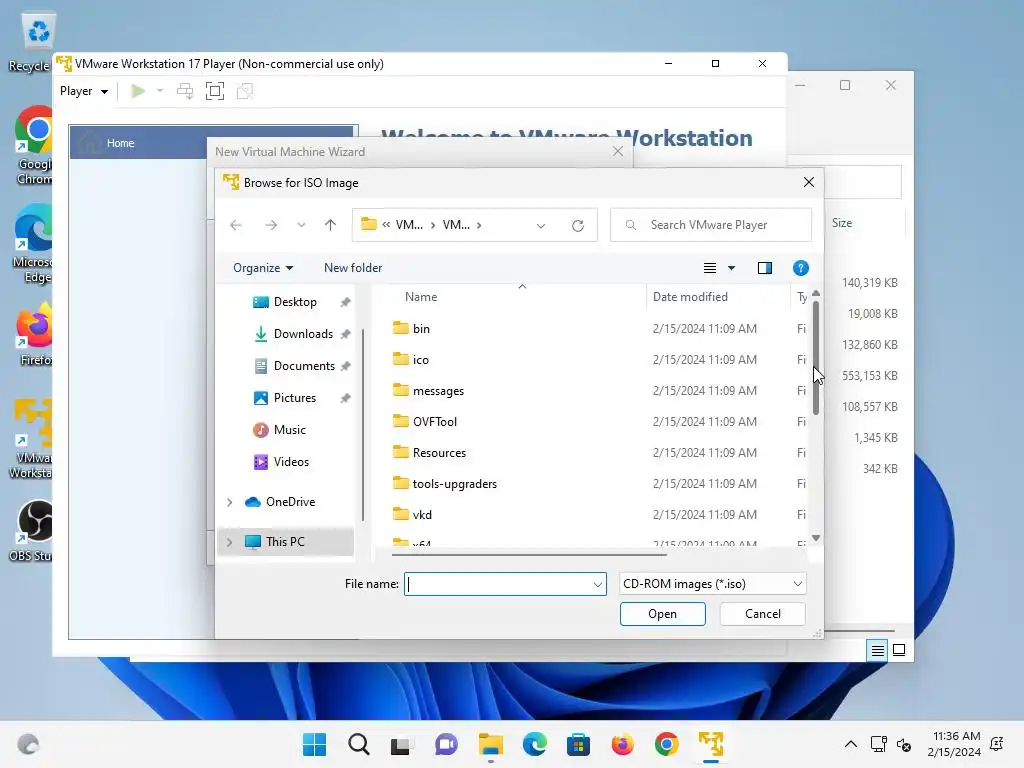Image resolution: width=1024 pixels, height=768 pixels.
Task: Select the messages folder
Action: pyautogui.click(x=438, y=391)
